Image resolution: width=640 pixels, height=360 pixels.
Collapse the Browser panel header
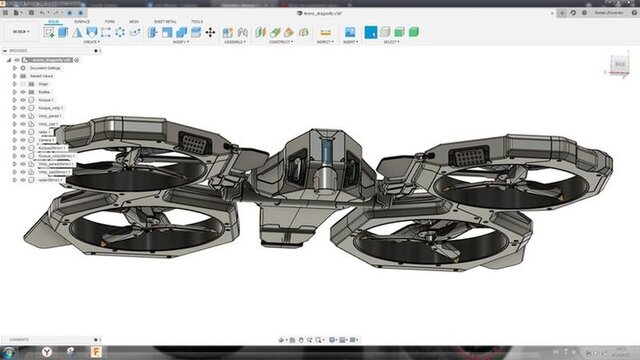tap(4, 51)
